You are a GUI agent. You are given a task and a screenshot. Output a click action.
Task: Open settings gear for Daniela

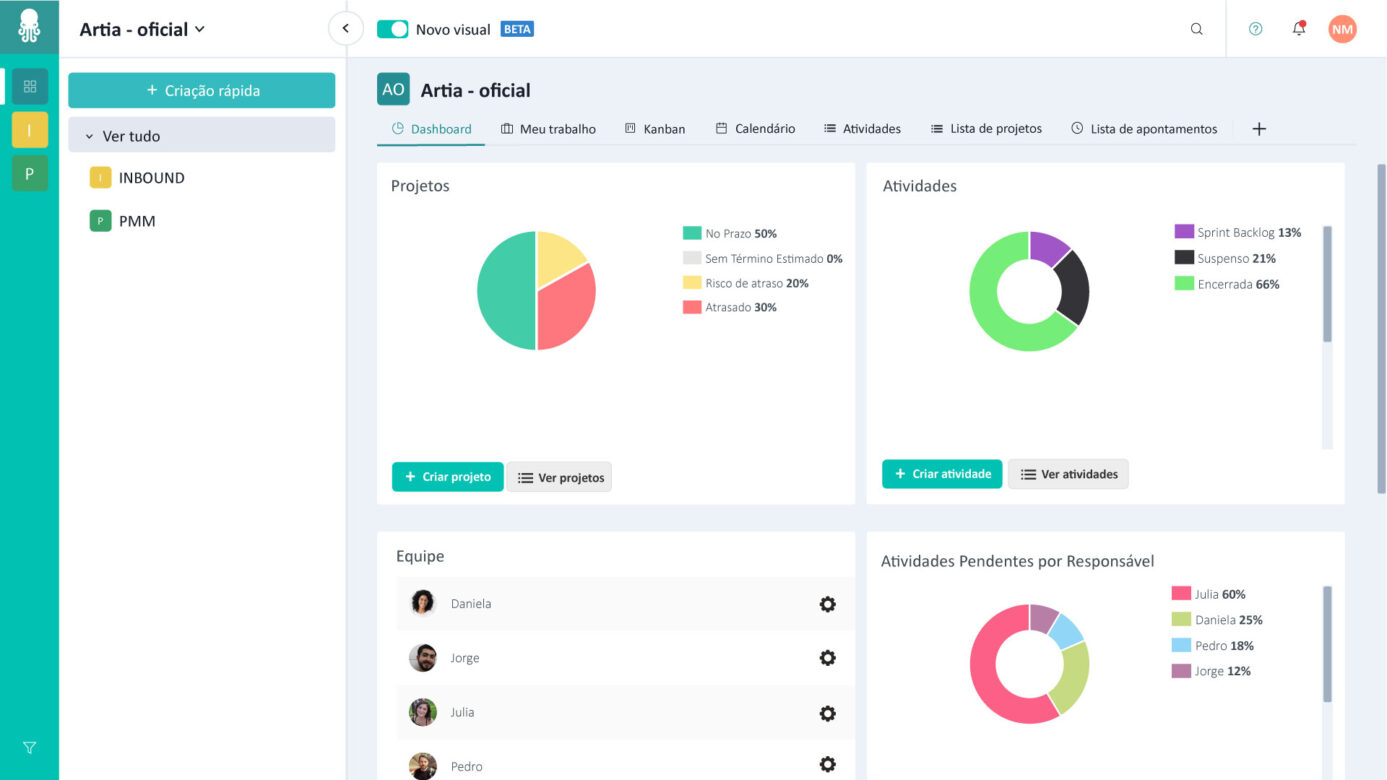pyautogui.click(x=827, y=604)
